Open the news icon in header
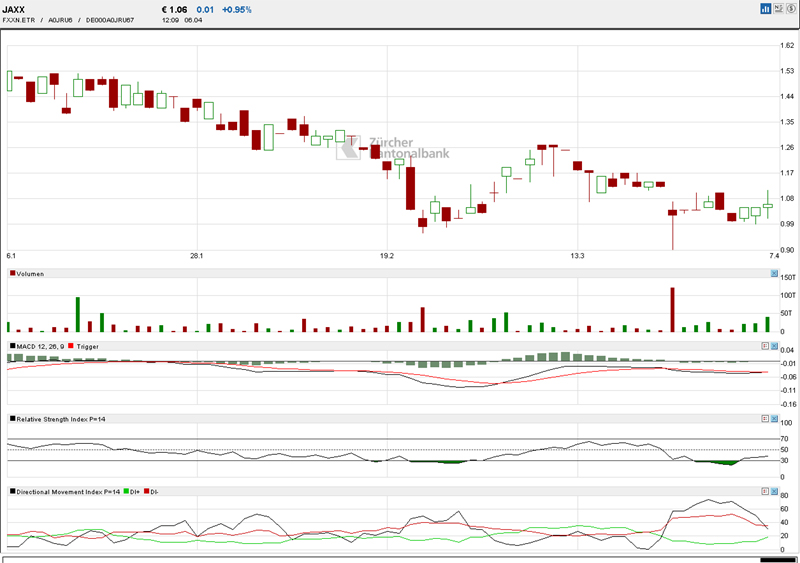This screenshot has width=800, height=563. click(x=778, y=9)
